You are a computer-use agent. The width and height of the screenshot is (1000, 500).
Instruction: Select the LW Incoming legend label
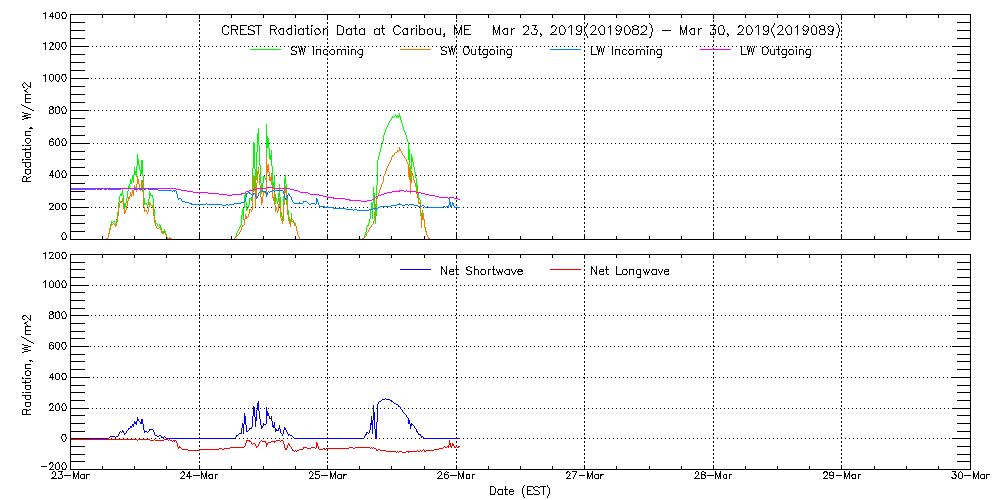(626, 51)
